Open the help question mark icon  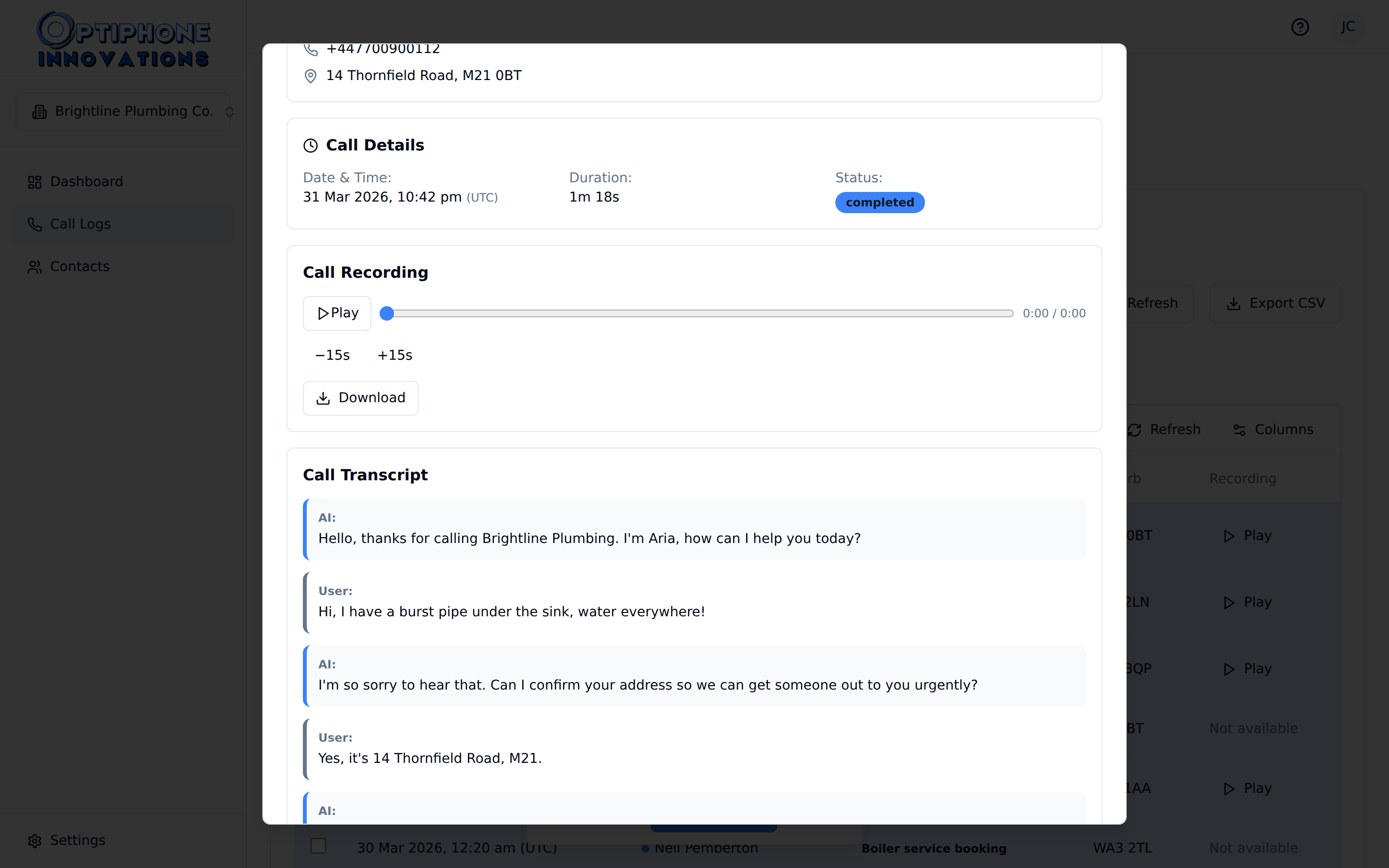(1300, 27)
